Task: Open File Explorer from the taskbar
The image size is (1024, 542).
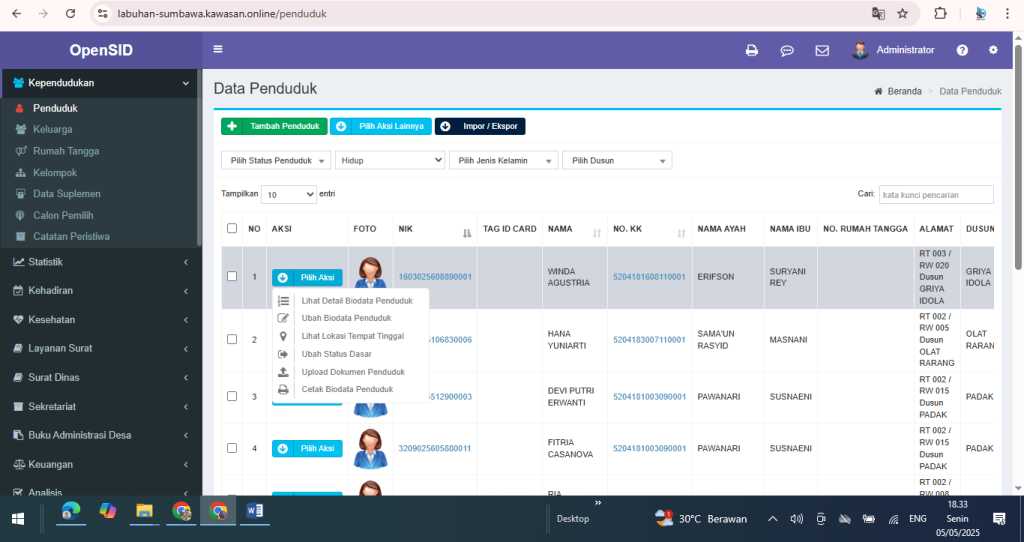Action: pyautogui.click(x=144, y=511)
